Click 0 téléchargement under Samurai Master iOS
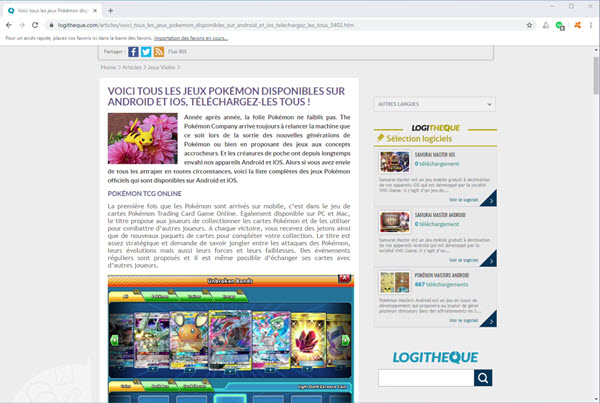 (x=437, y=164)
